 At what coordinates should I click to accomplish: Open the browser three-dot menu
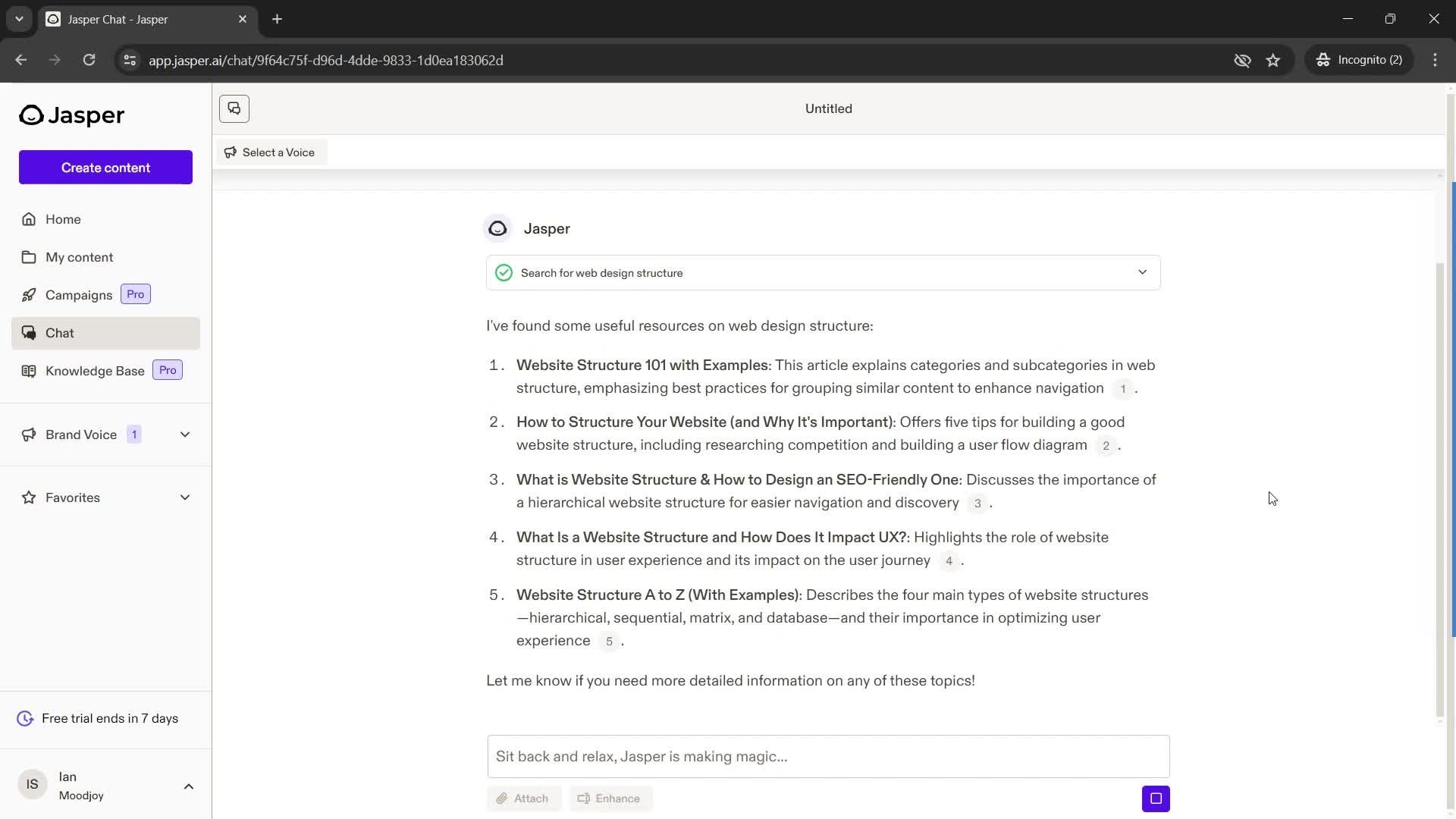tap(1435, 60)
